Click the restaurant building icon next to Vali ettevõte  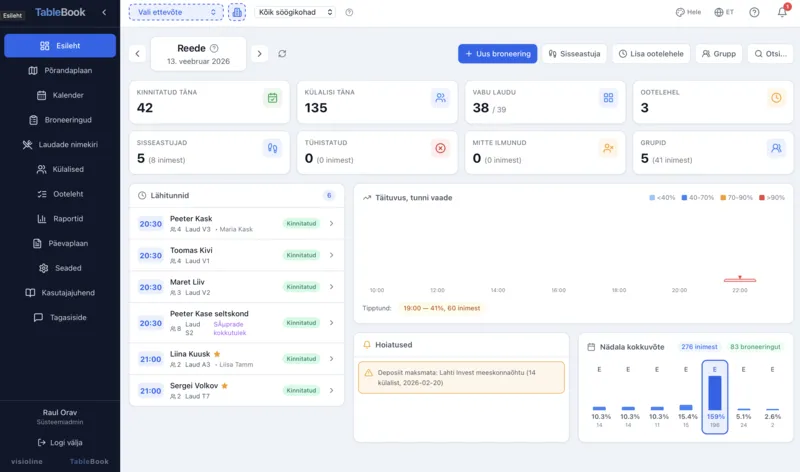pos(237,12)
